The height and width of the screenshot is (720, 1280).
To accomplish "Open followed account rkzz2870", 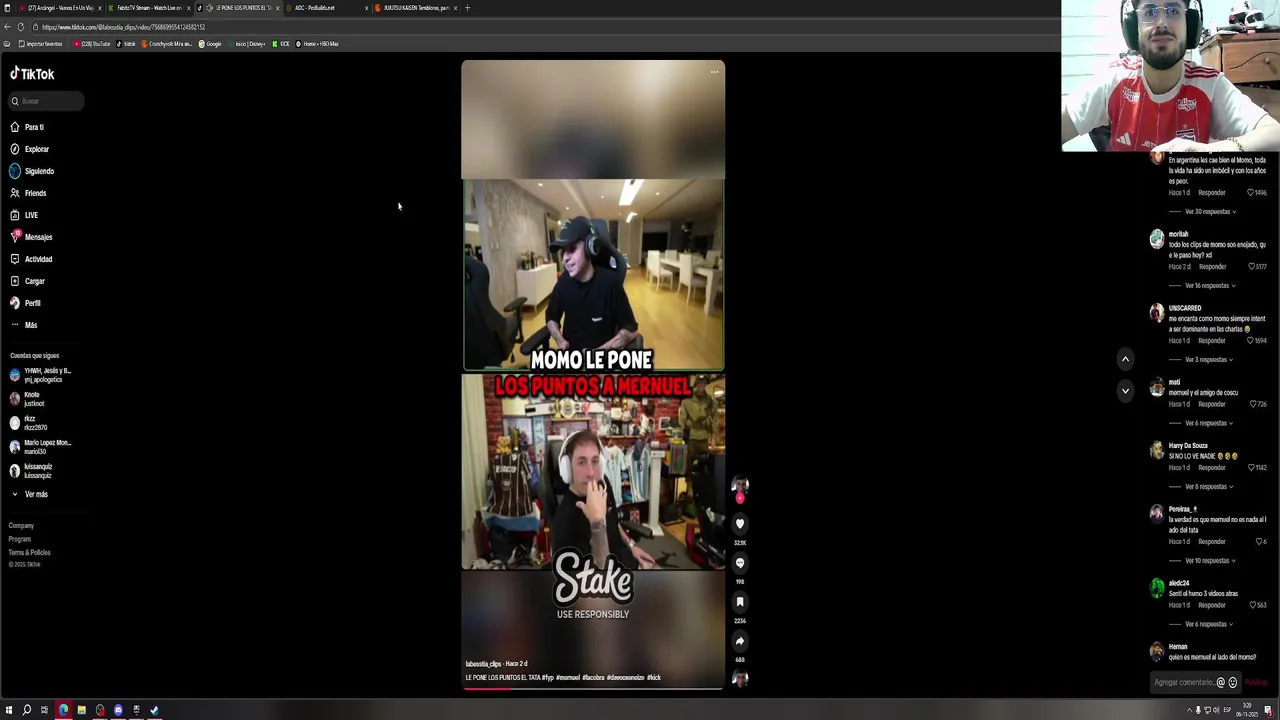I will [28, 423].
